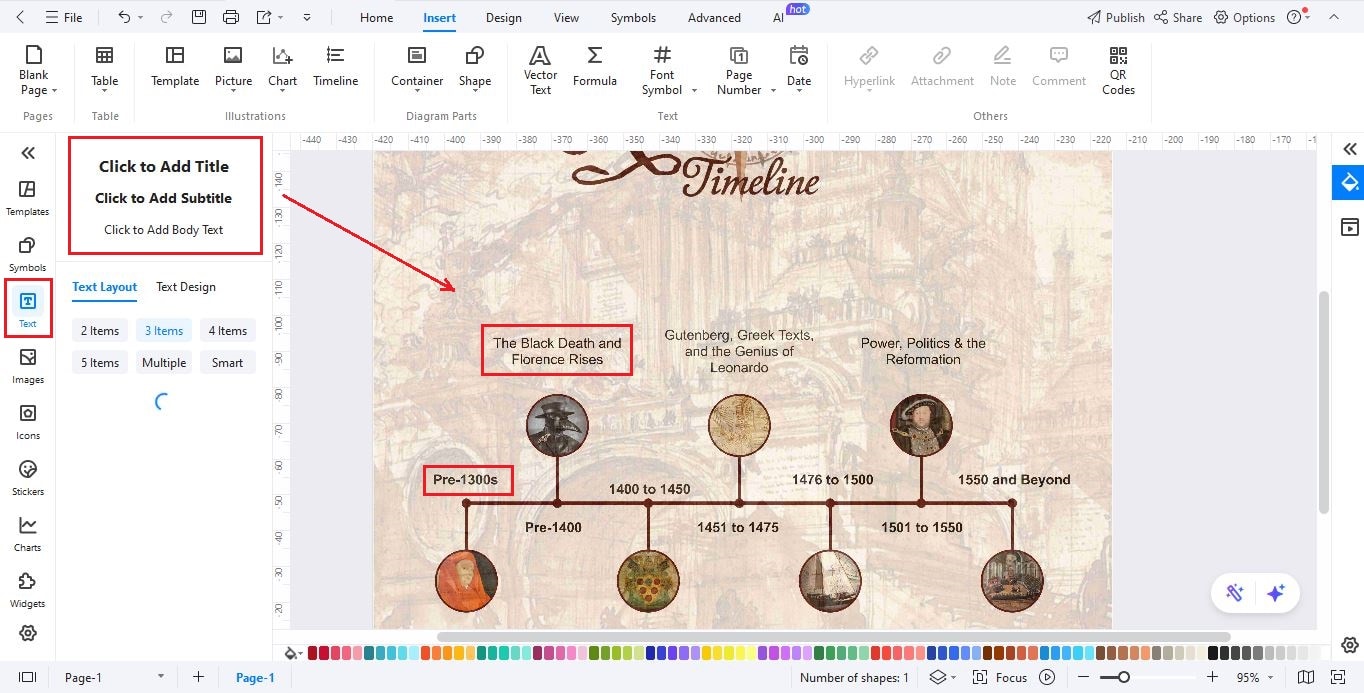Viewport: 1364px width, 693px height.
Task: Insert a Chart
Action: pyautogui.click(x=282, y=67)
